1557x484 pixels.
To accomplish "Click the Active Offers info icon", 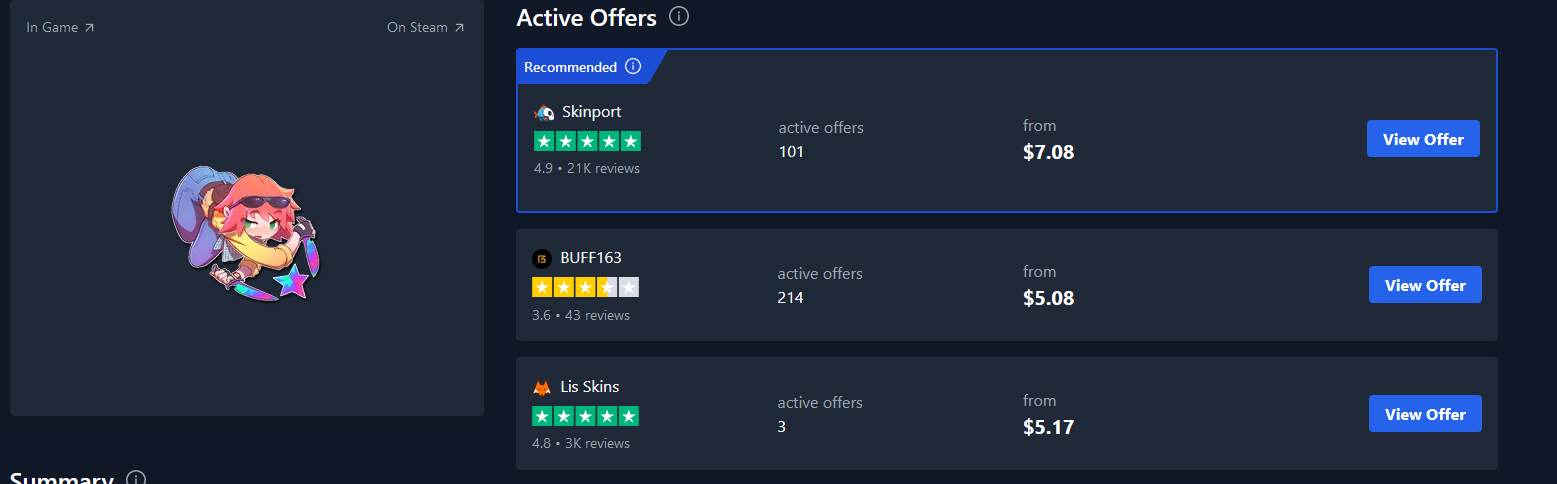I will [679, 17].
